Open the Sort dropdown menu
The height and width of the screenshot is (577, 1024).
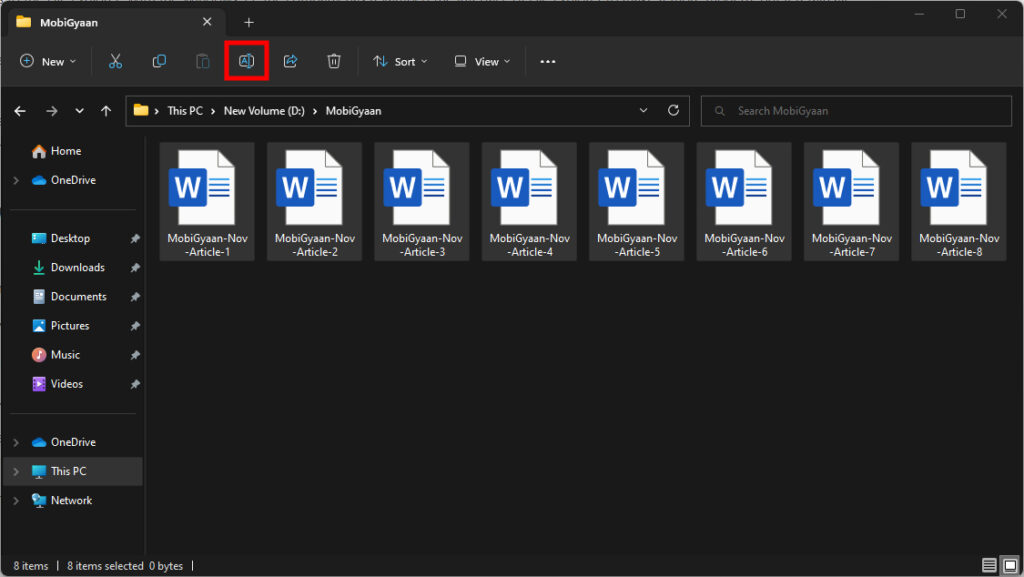[x=400, y=61]
